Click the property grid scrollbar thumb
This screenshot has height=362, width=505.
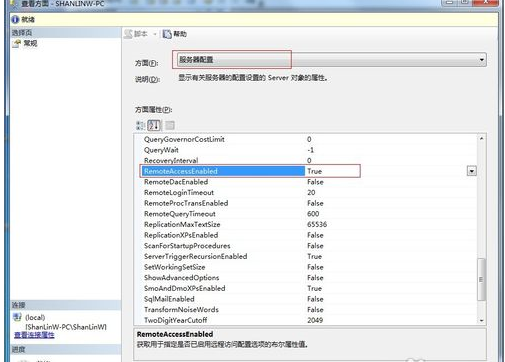481,280
